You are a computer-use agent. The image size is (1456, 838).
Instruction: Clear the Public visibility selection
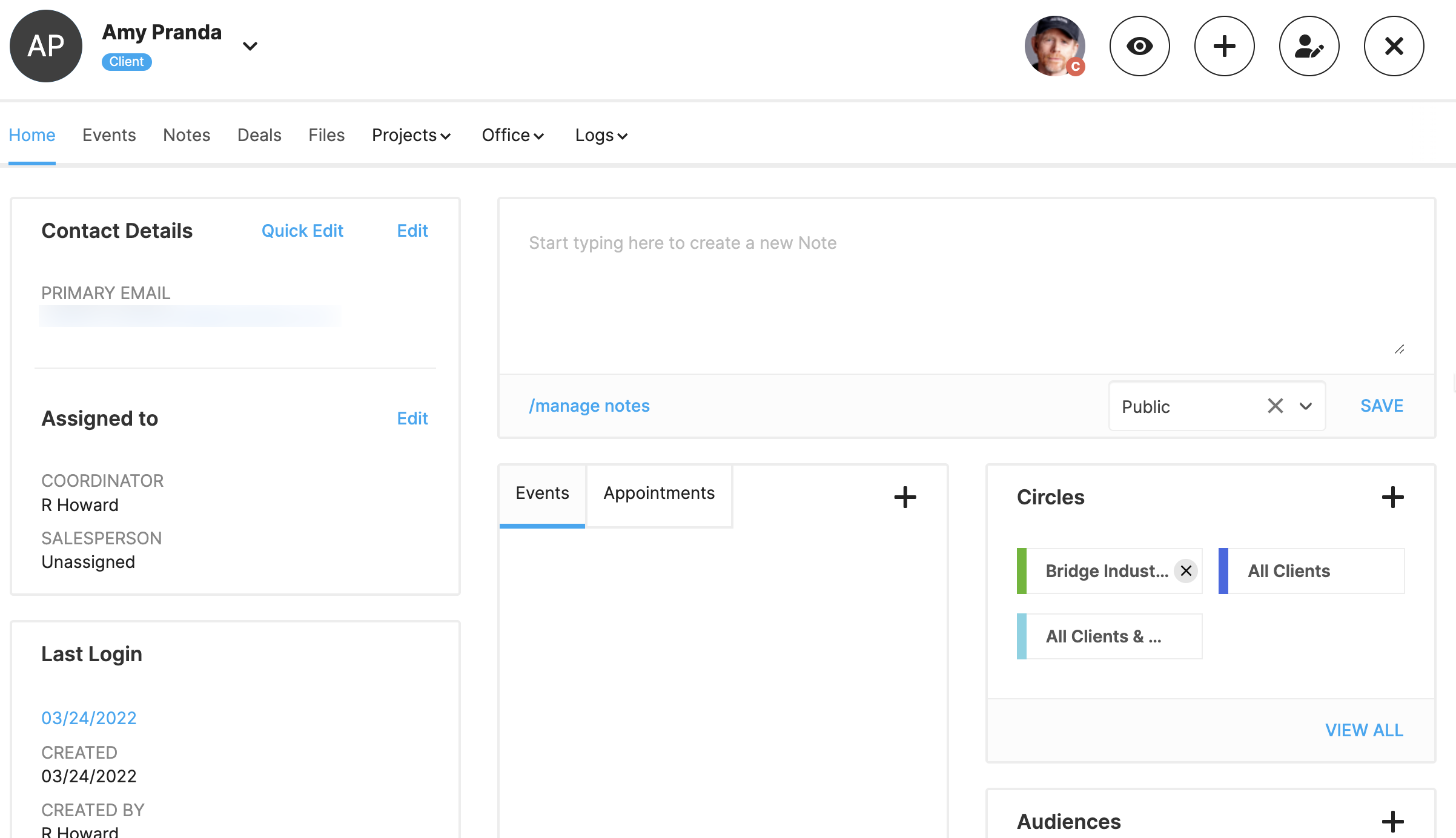click(x=1276, y=406)
